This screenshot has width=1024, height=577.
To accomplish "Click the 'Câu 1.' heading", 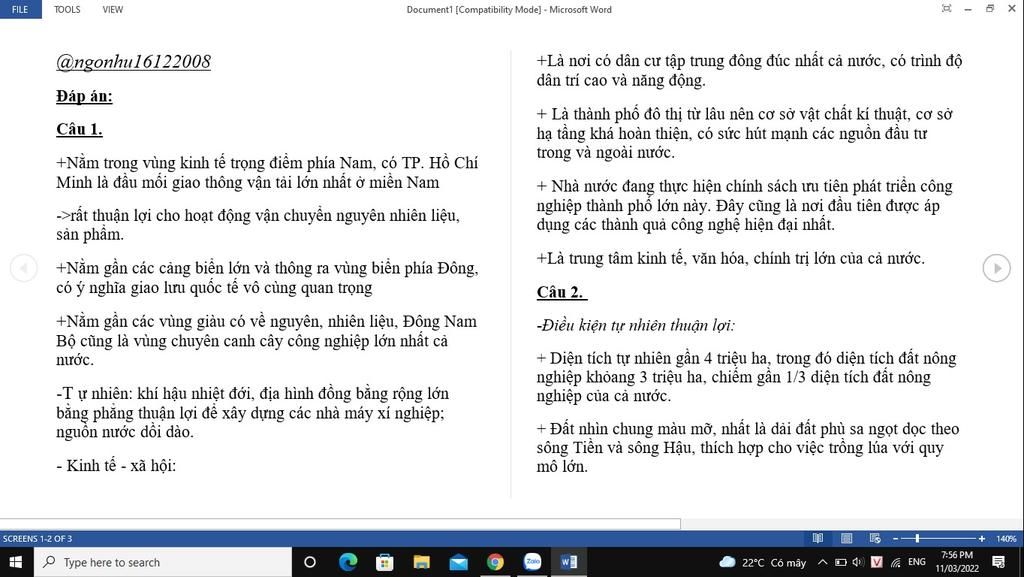I will pos(79,129).
